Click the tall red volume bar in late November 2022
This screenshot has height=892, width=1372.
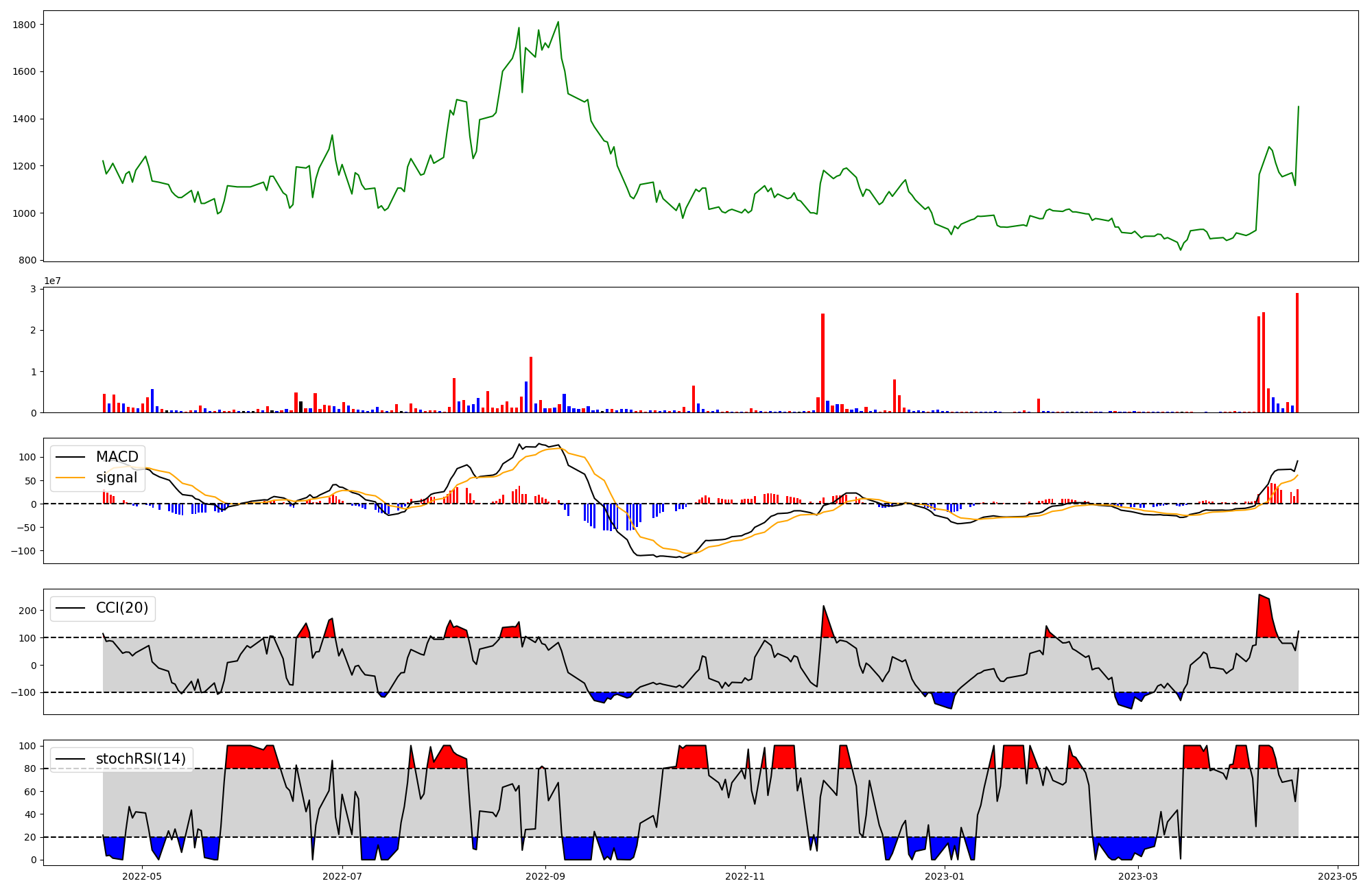[x=823, y=364]
